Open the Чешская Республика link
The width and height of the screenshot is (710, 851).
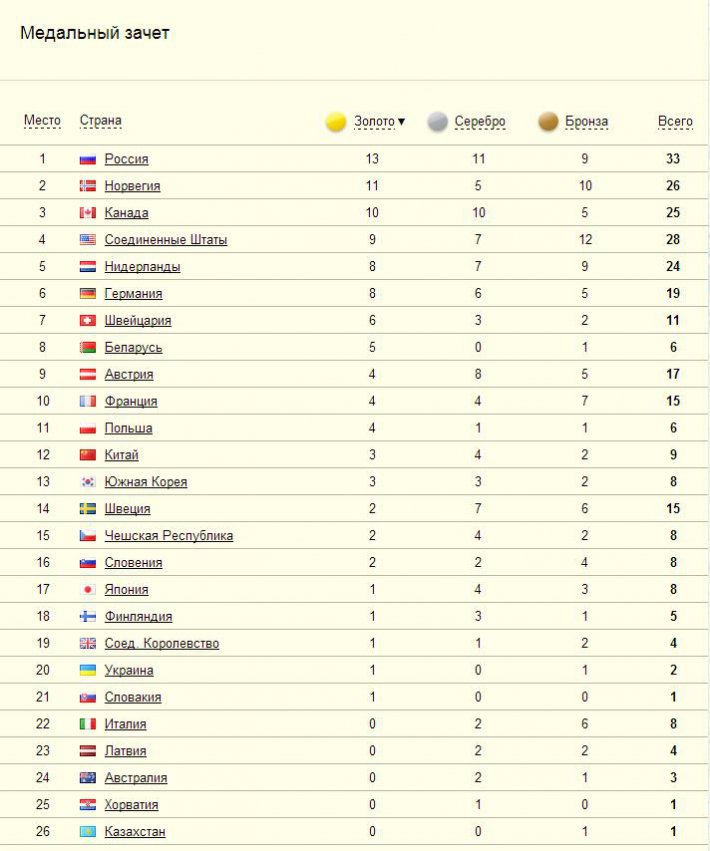click(168, 536)
